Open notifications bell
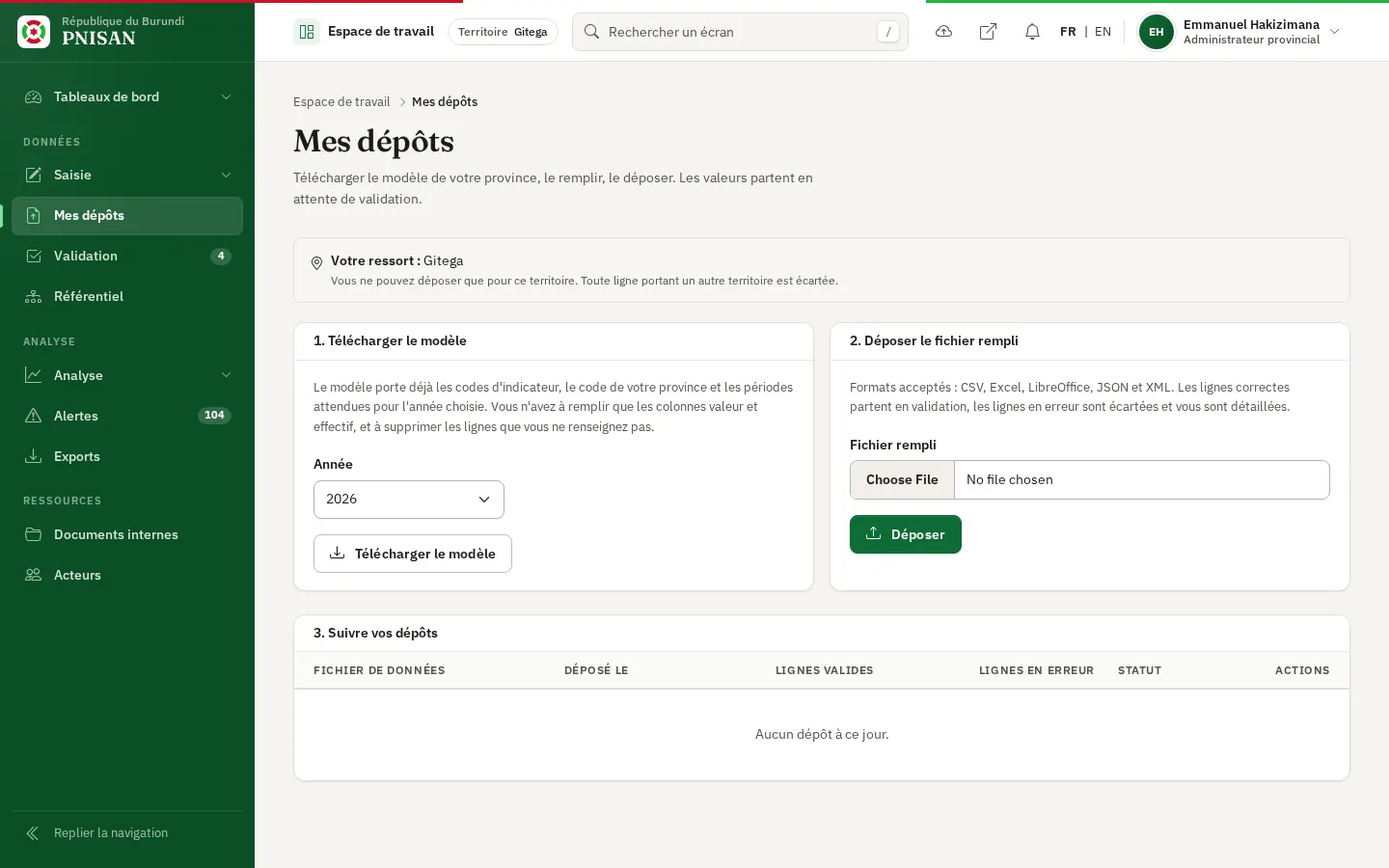The image size is (1389, 868). [x=1032, y=32]
